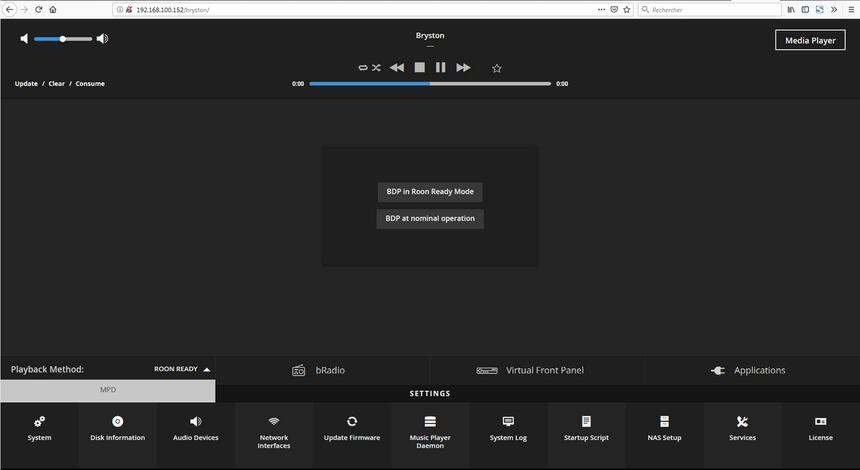This screenshot has height=470, width=860.
Task: Open bRadio tab
Action: point(322,370)
